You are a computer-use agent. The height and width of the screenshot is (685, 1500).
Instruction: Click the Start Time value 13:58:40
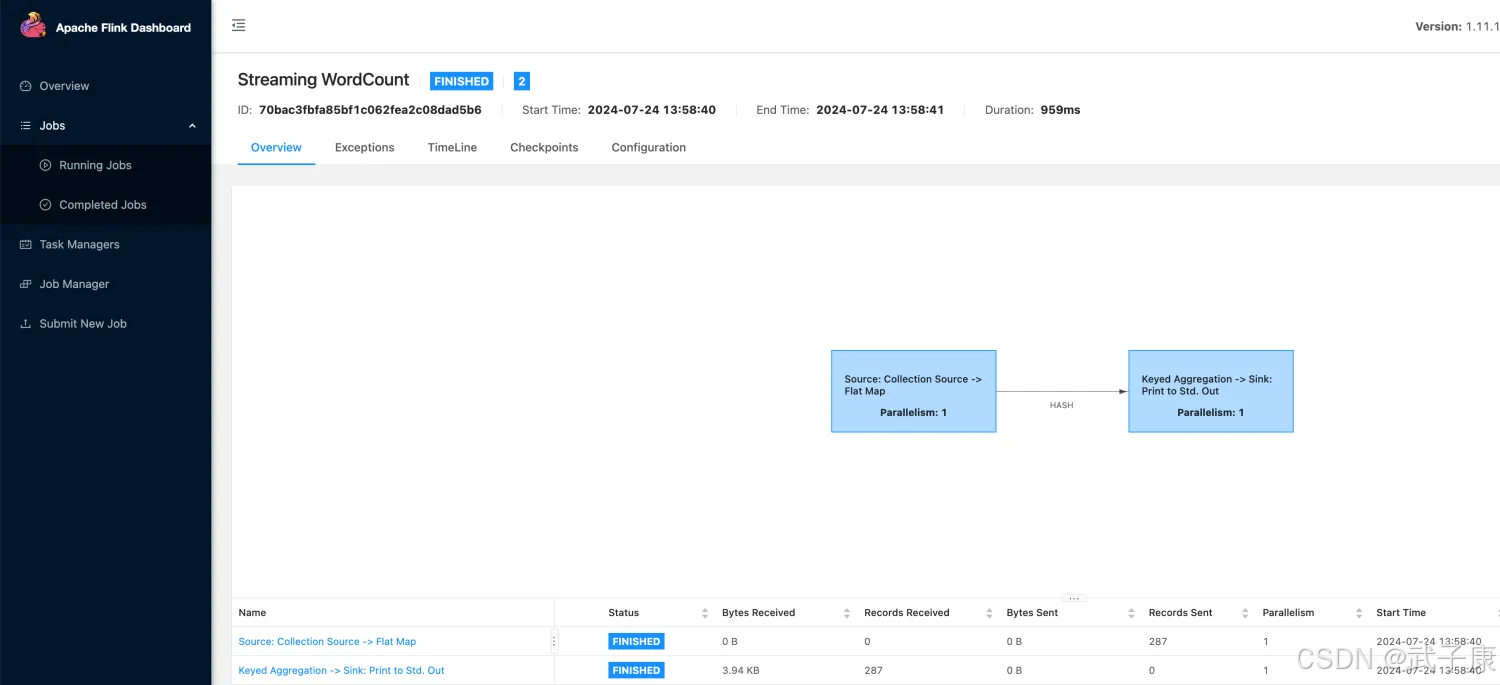(x=651, y=110)
